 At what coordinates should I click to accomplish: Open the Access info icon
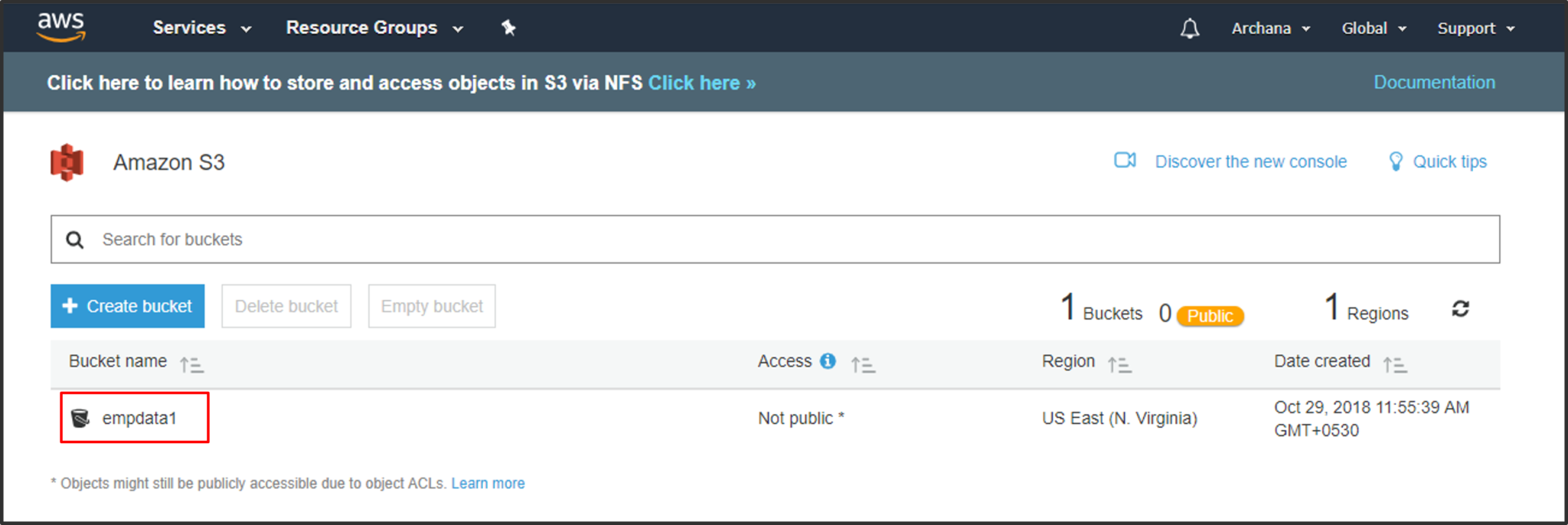(x=828, y=360)
